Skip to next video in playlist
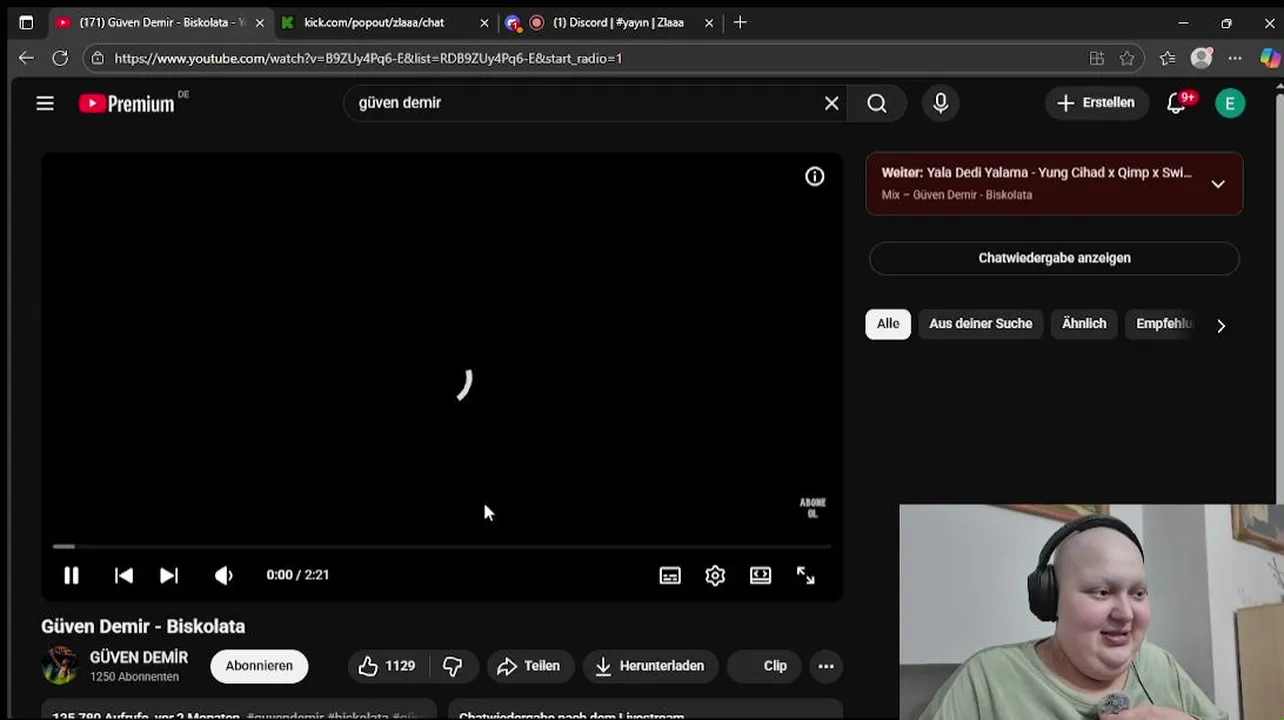This screenshot has width=1284, height=720. (169, 575)
